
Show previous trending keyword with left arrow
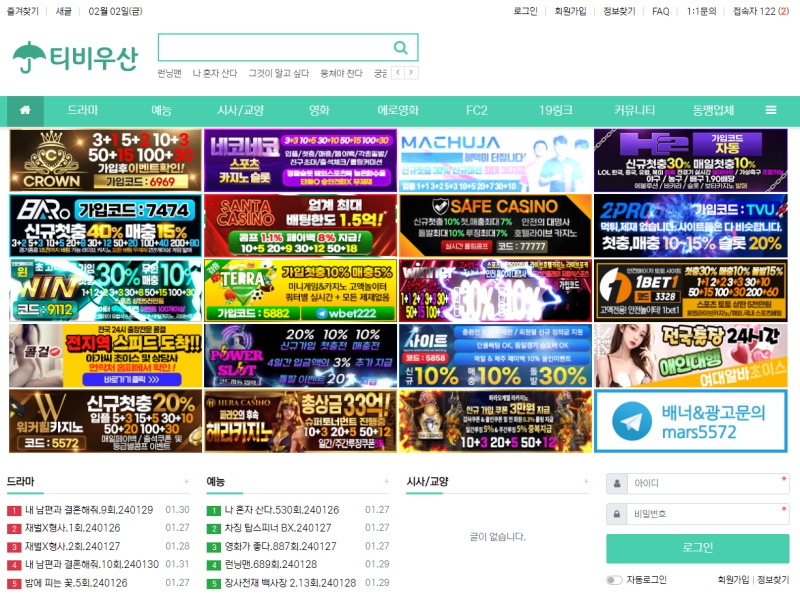coord(398,73)
